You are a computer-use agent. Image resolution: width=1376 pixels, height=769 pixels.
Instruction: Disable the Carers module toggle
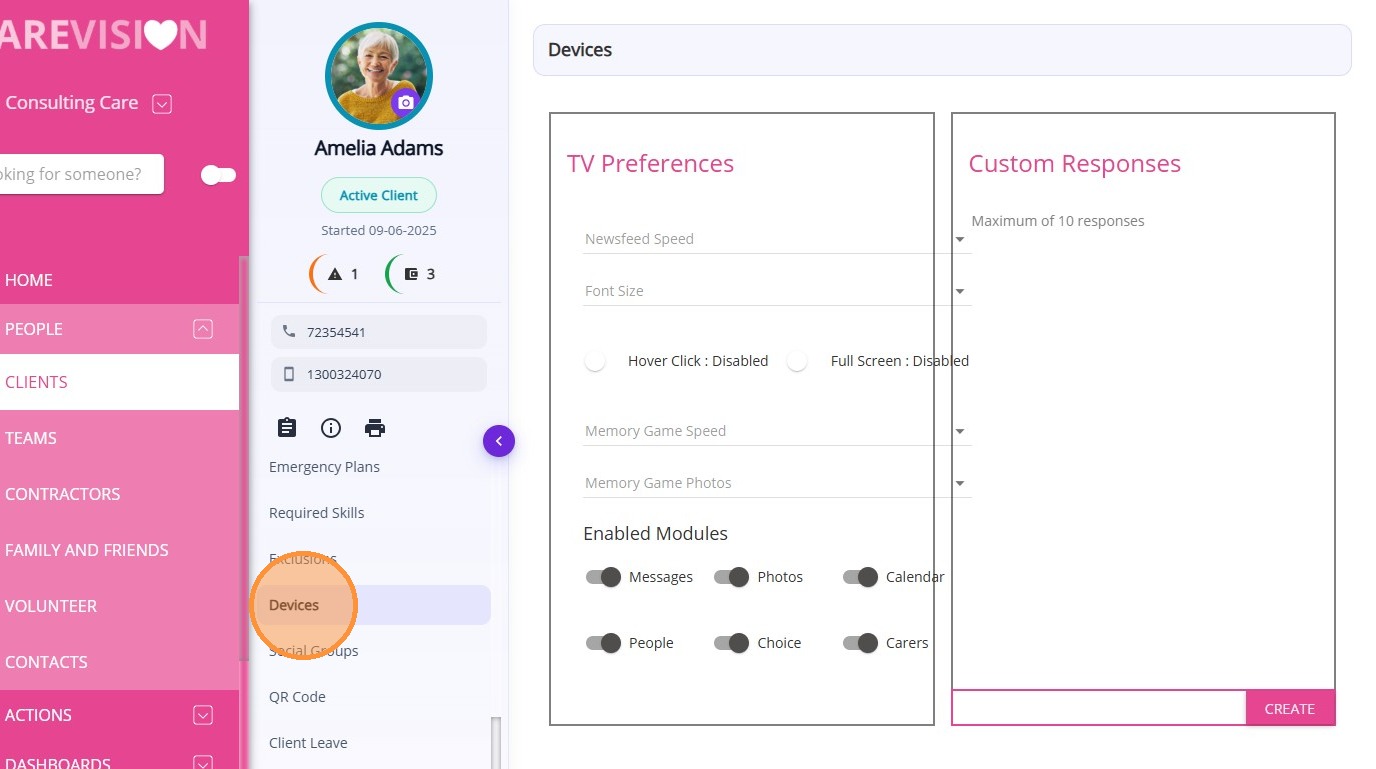click(x=860, y=643)
